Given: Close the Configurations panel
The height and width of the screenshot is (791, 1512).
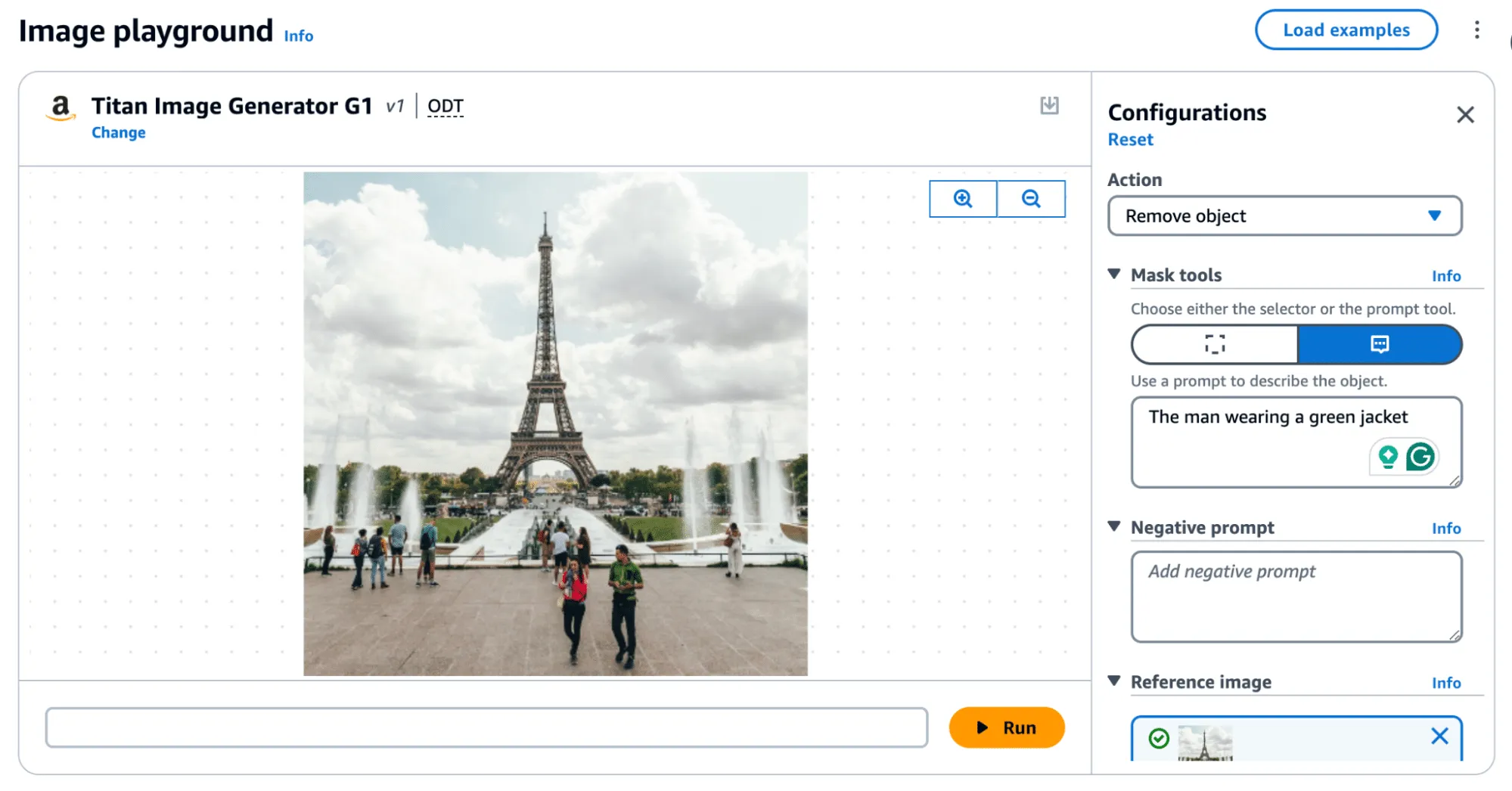Looking at the screenshot, I should pyautogui.click(x=1465, y=115).
